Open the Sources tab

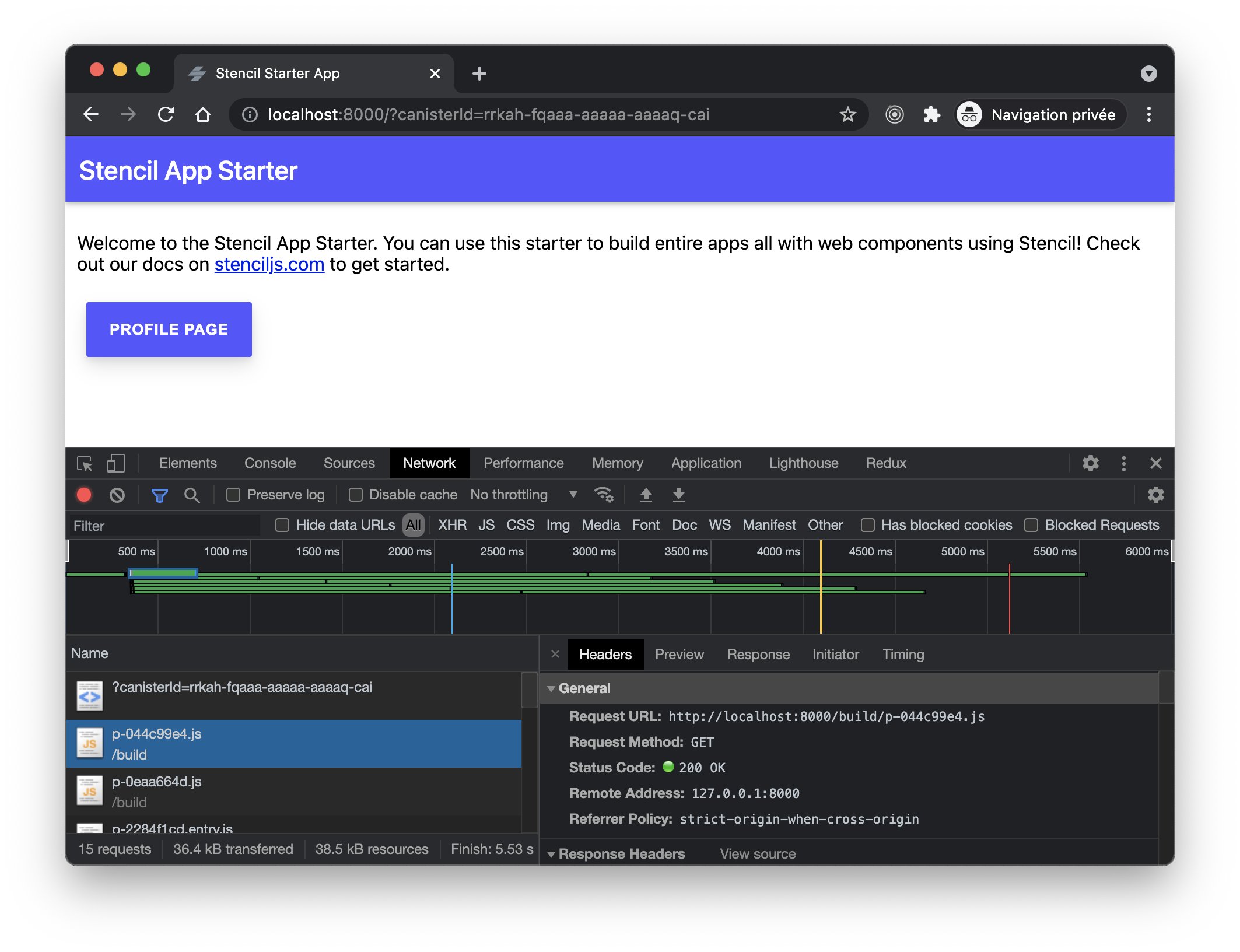tap(349, 463)
